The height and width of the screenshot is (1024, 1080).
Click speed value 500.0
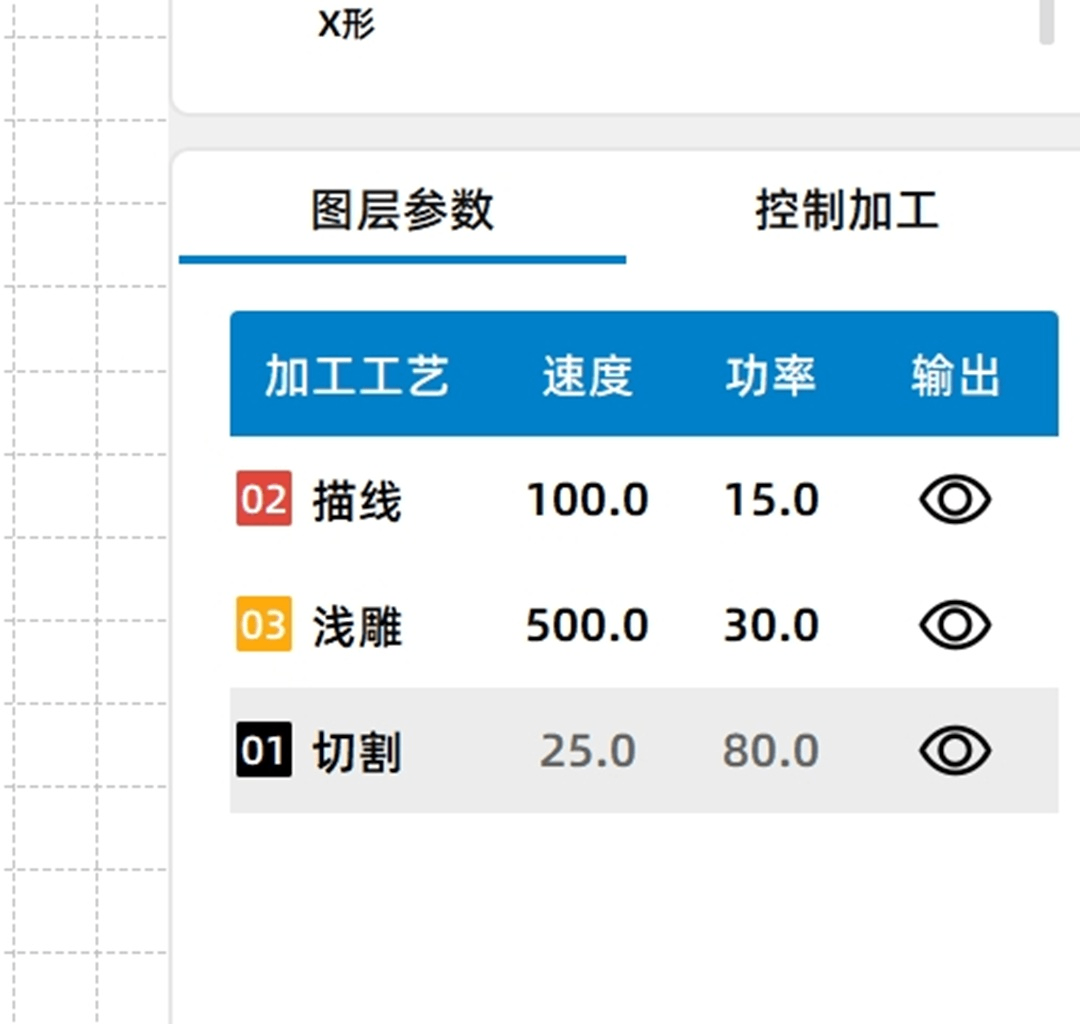pos(587,625)
